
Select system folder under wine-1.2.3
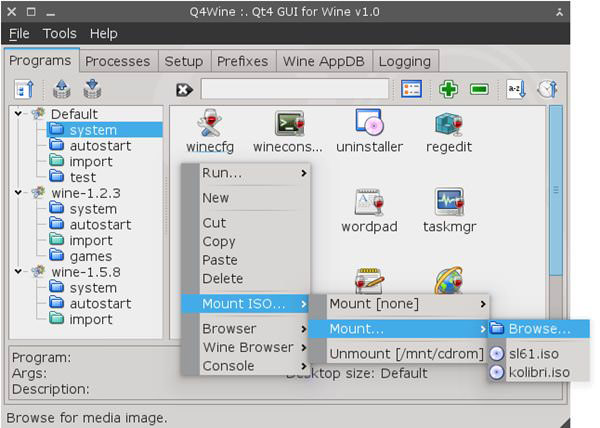pyautogui.click(x=83, y=209)
